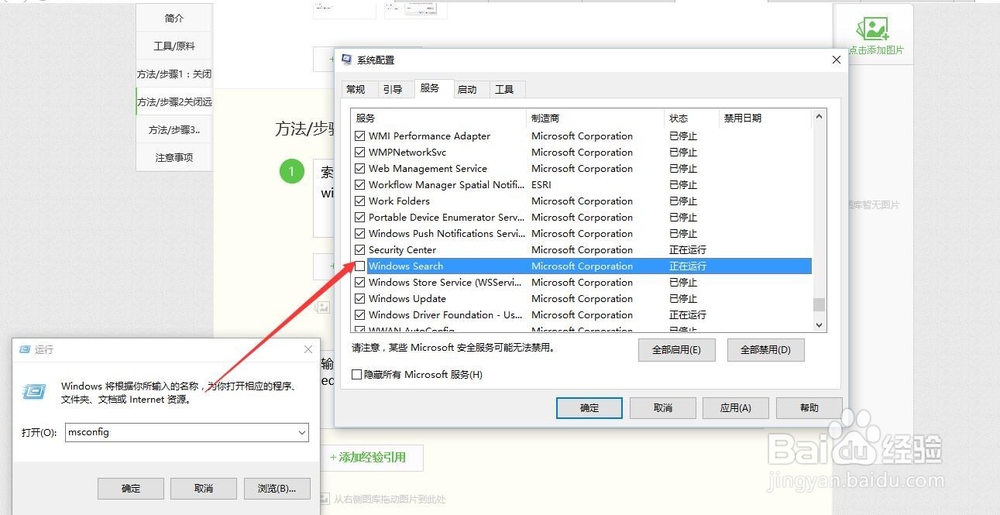Check the Windows Search service checkbox

point(360,266)
